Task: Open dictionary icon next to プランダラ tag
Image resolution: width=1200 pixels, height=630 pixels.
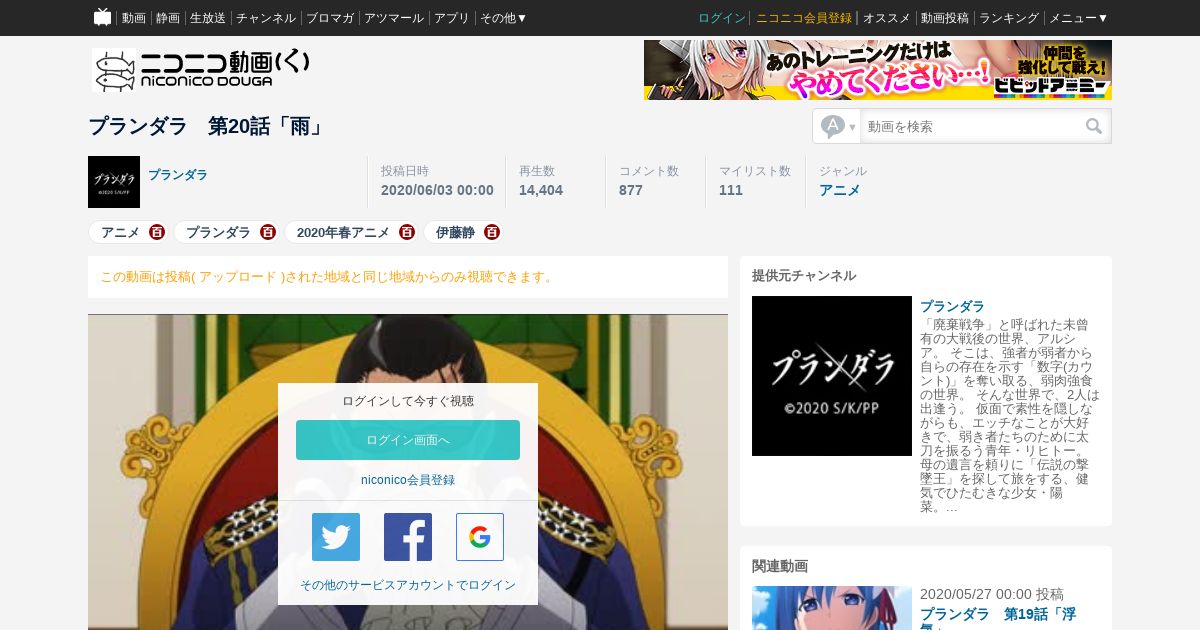Action: [x=267, y=232]
